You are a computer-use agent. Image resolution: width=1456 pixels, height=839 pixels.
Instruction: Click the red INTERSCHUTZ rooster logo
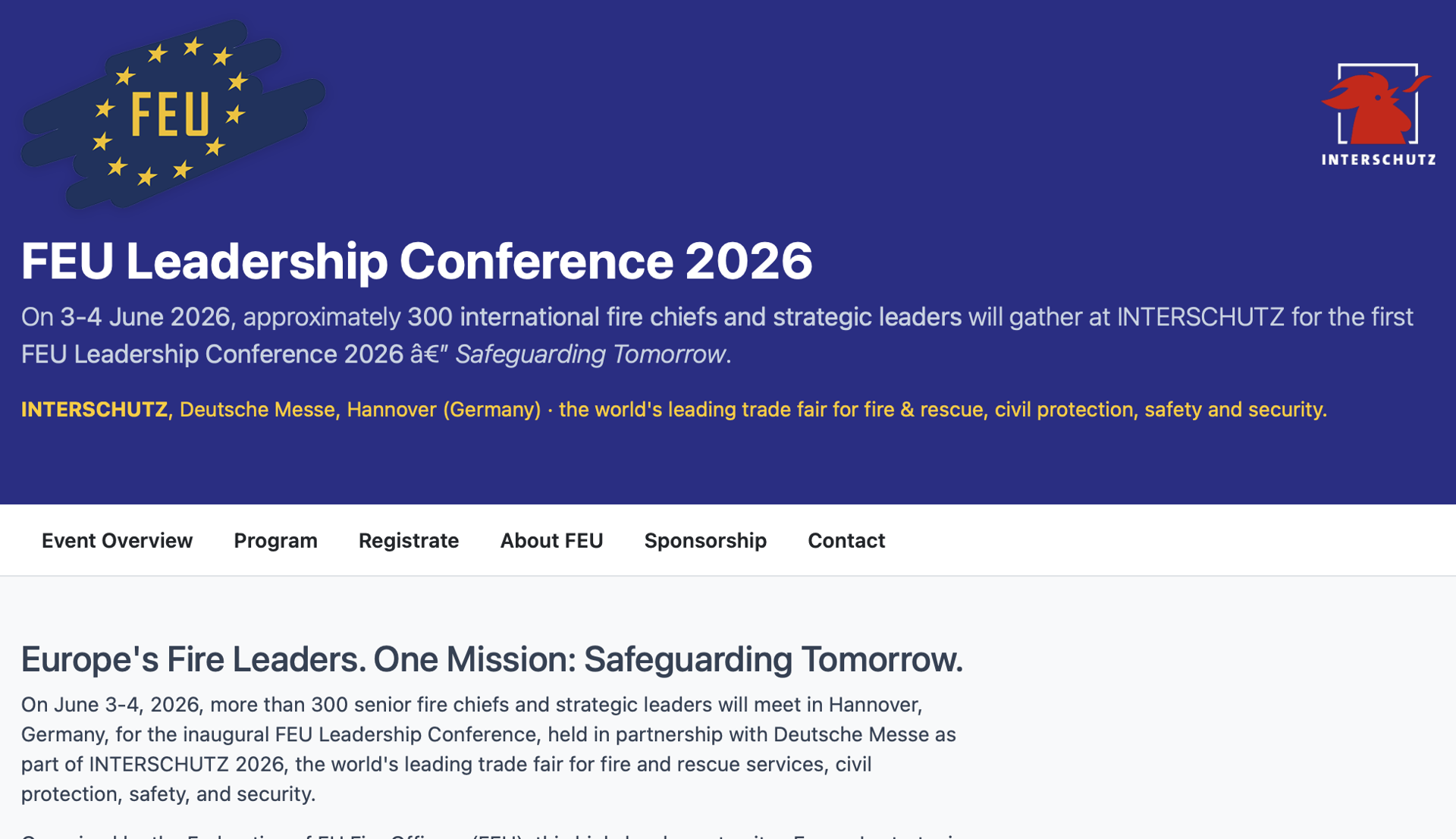pyautogui.click(x=1376, y=105)
